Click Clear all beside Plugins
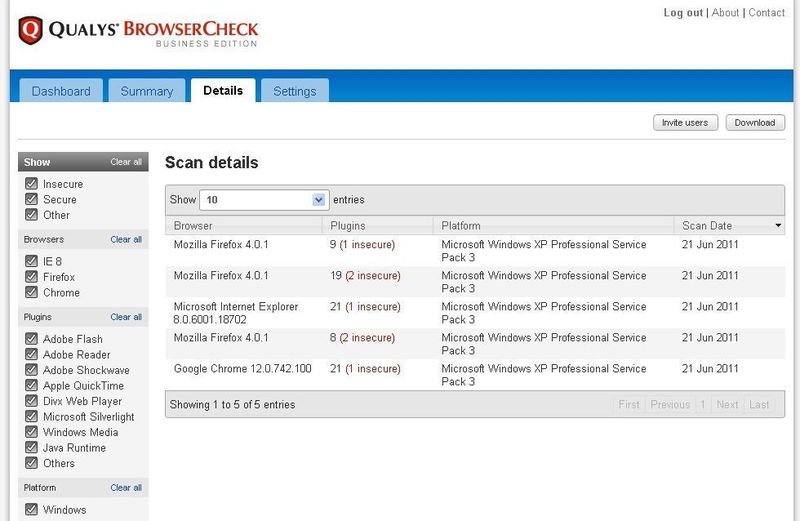Viewport: 800px width, 521px height. (x=126, y=317)
